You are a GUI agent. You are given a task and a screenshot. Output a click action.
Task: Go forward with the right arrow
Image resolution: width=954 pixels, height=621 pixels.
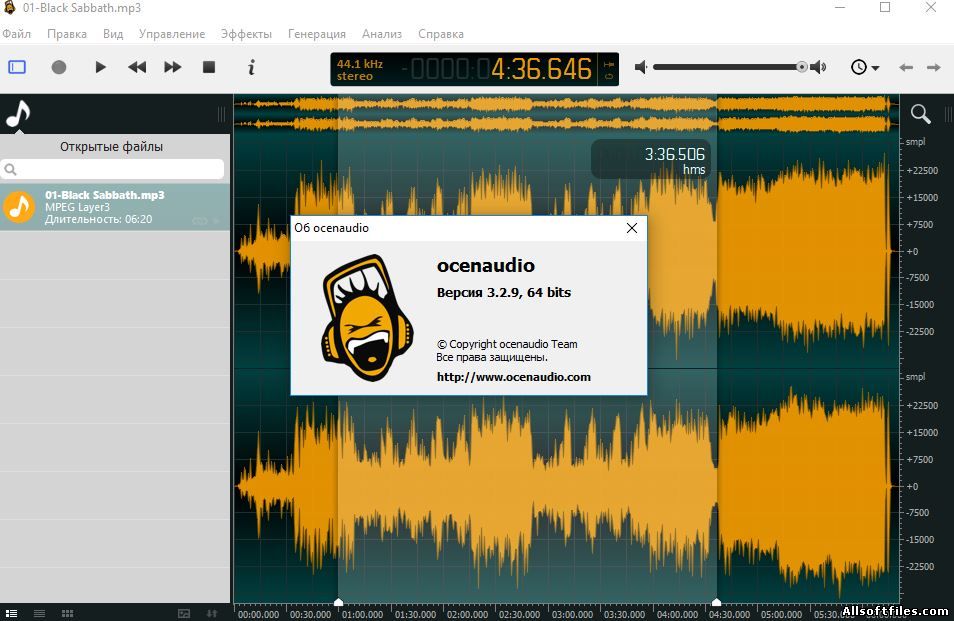(x=934, y=68)
